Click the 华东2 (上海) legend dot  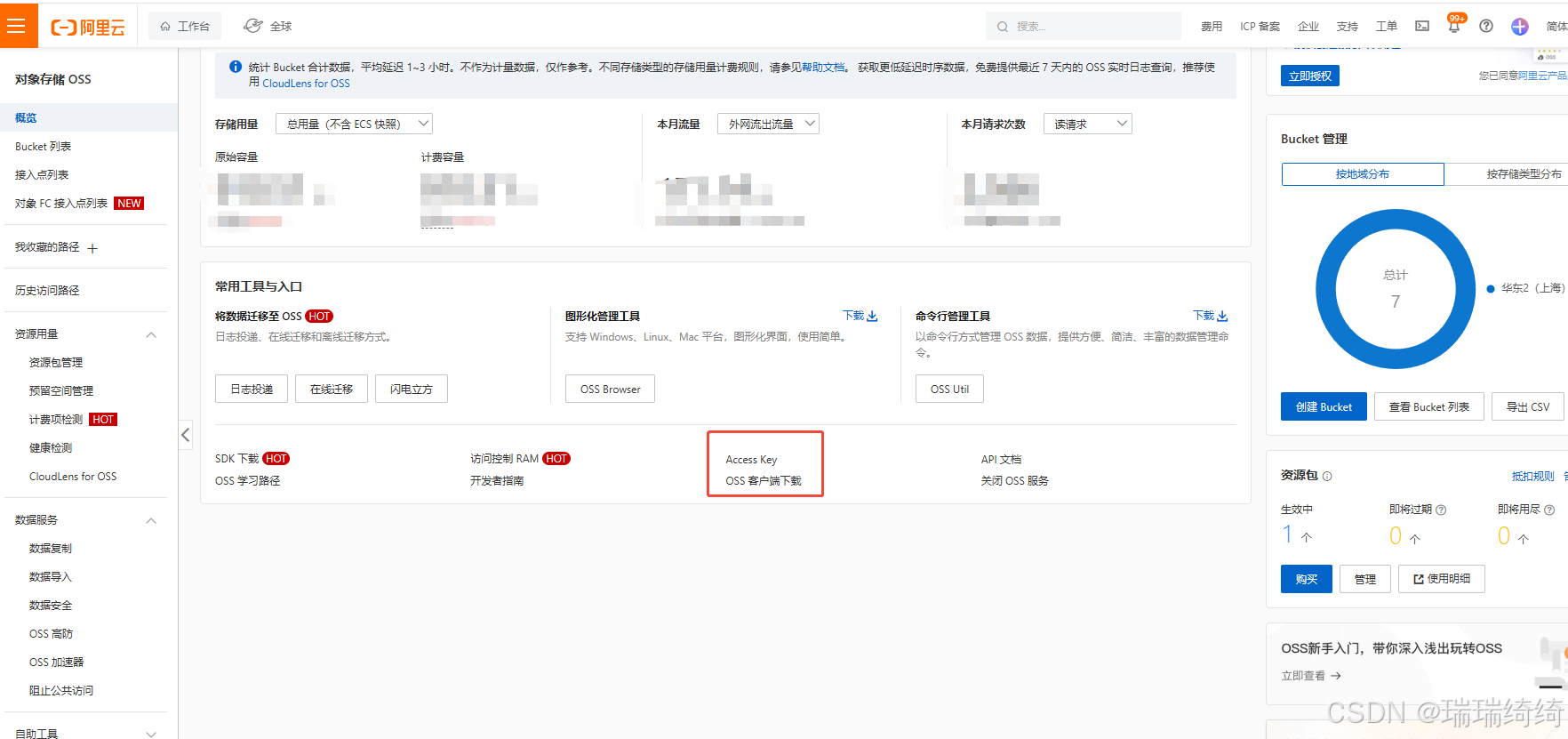click(x=1491, y=289)
